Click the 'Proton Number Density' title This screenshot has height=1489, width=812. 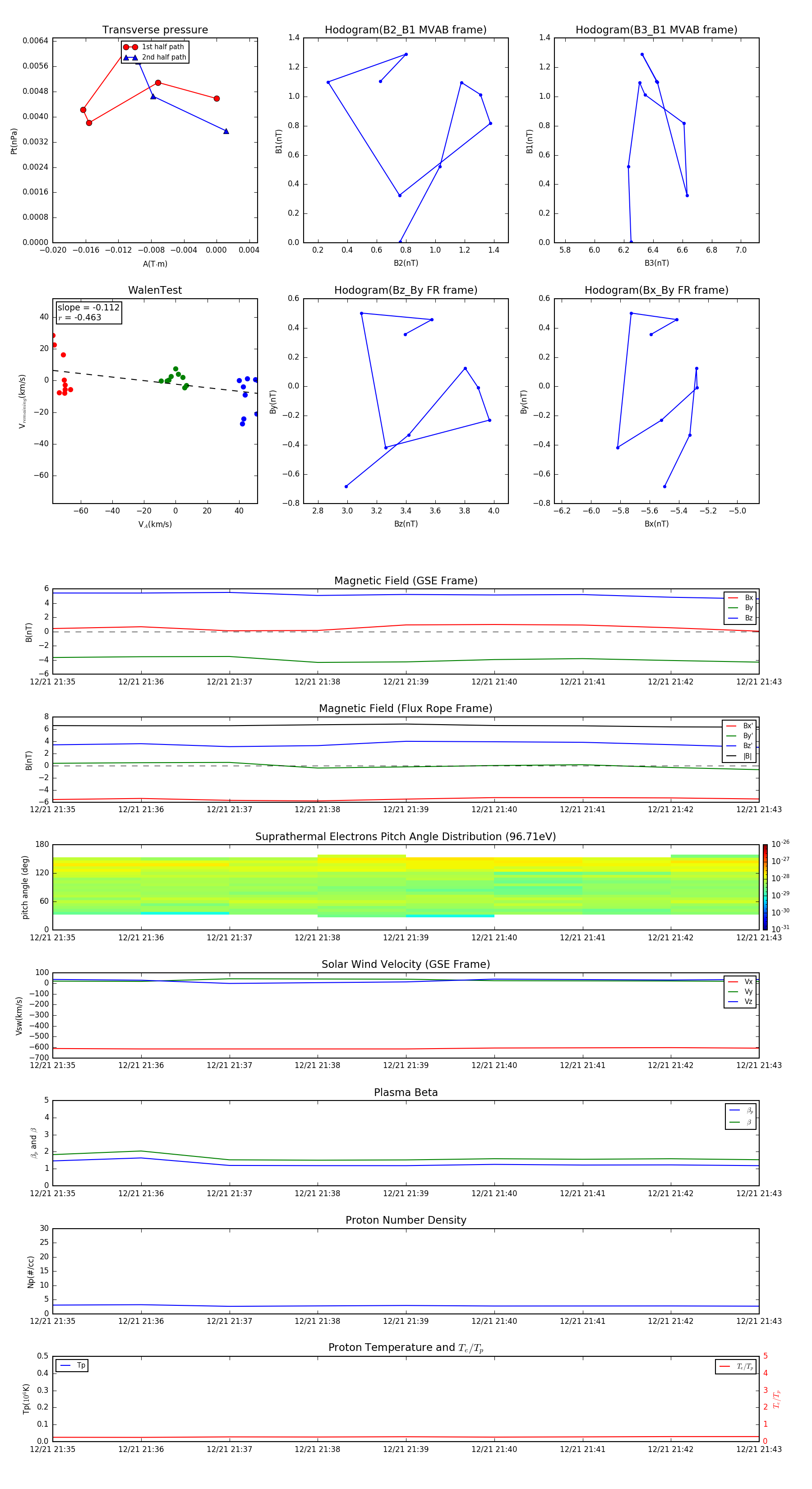pos(406,1220)
